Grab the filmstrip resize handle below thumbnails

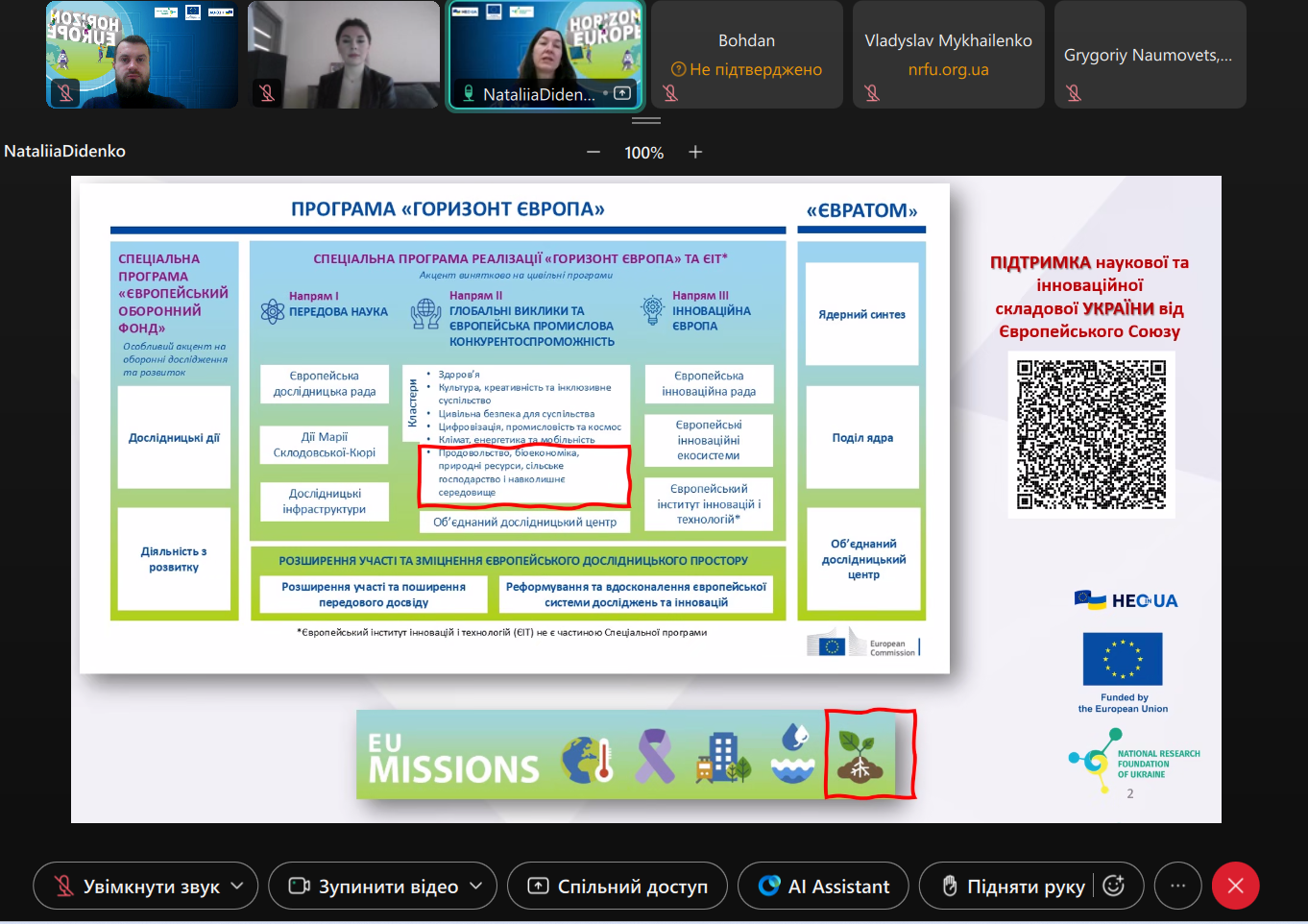point(645,121)
